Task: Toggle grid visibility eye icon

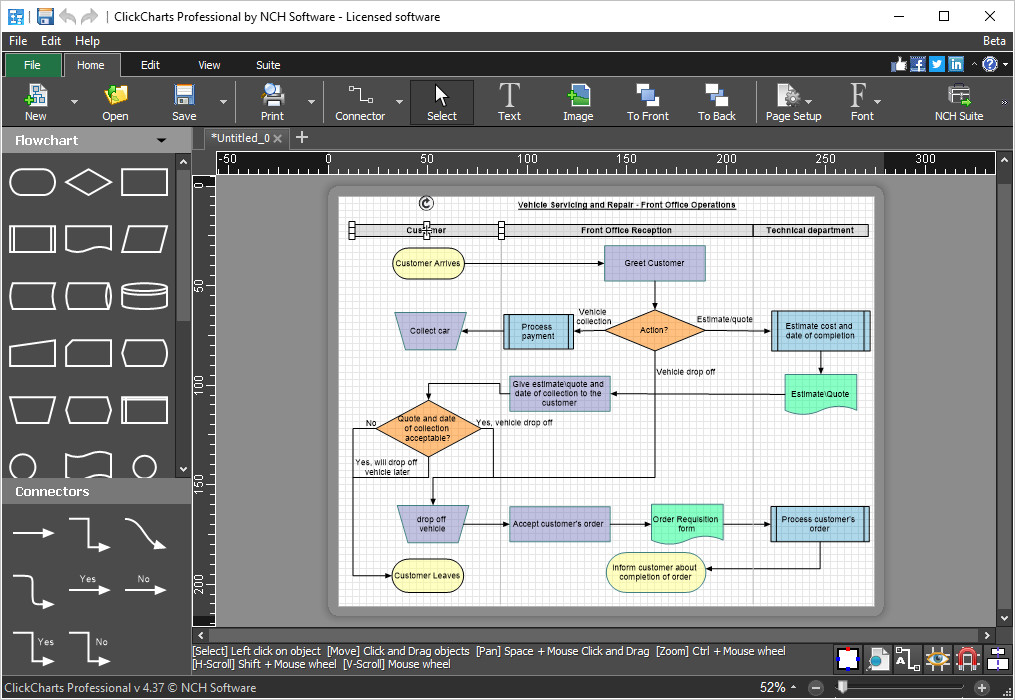Action: point(937,659)
